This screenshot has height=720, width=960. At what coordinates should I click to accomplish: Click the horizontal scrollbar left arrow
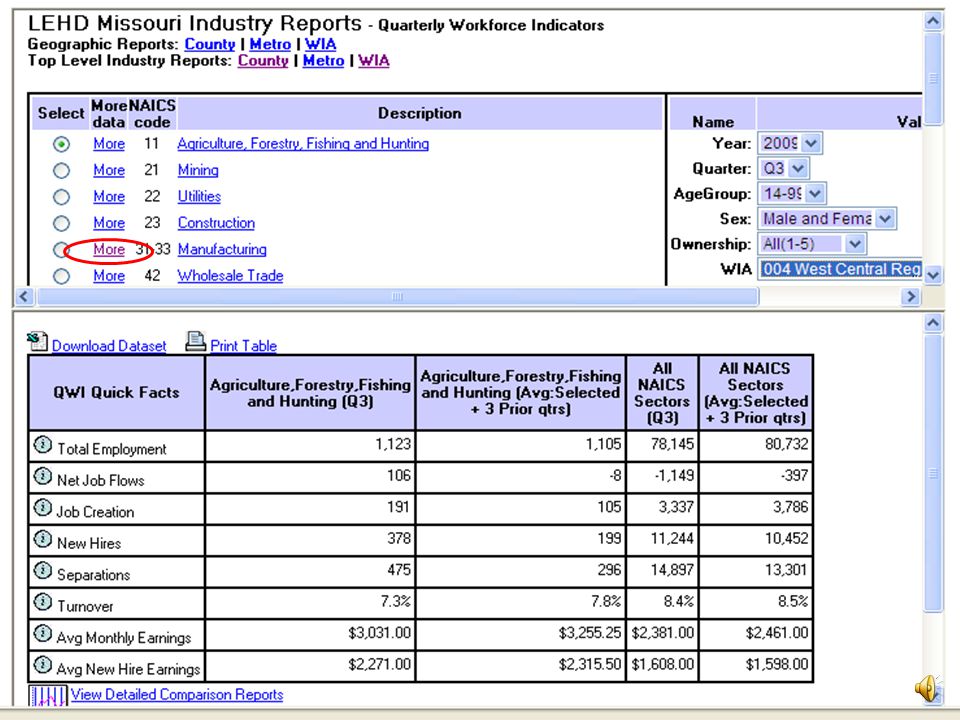[23, 297]
